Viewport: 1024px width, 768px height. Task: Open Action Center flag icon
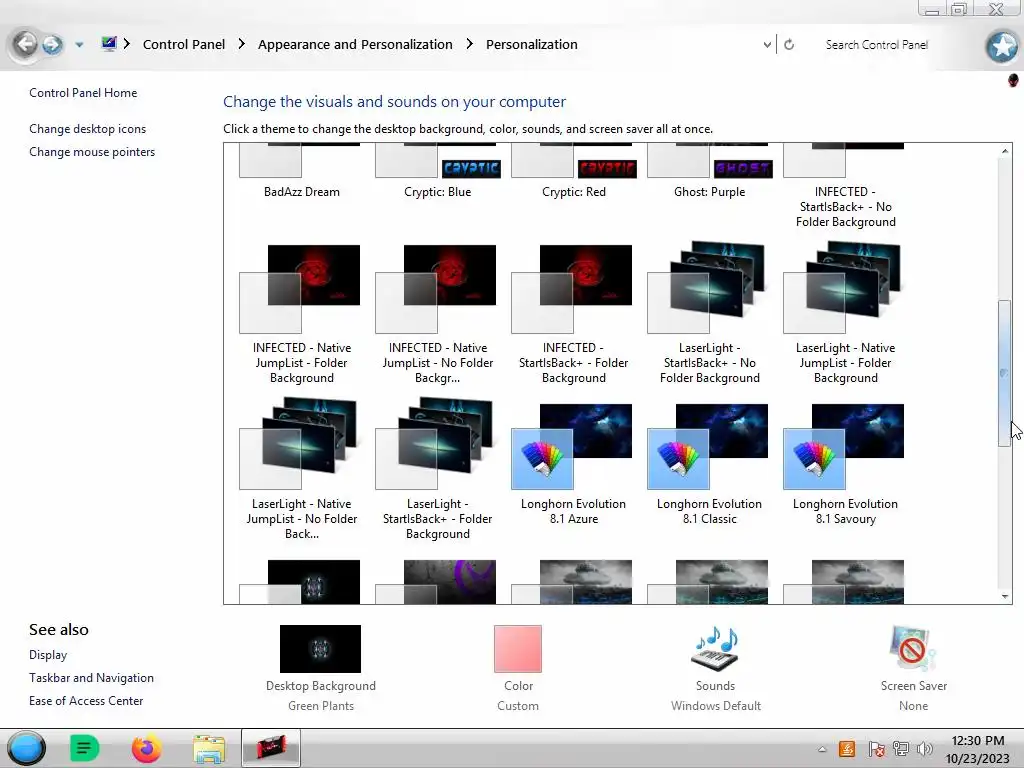876,748
